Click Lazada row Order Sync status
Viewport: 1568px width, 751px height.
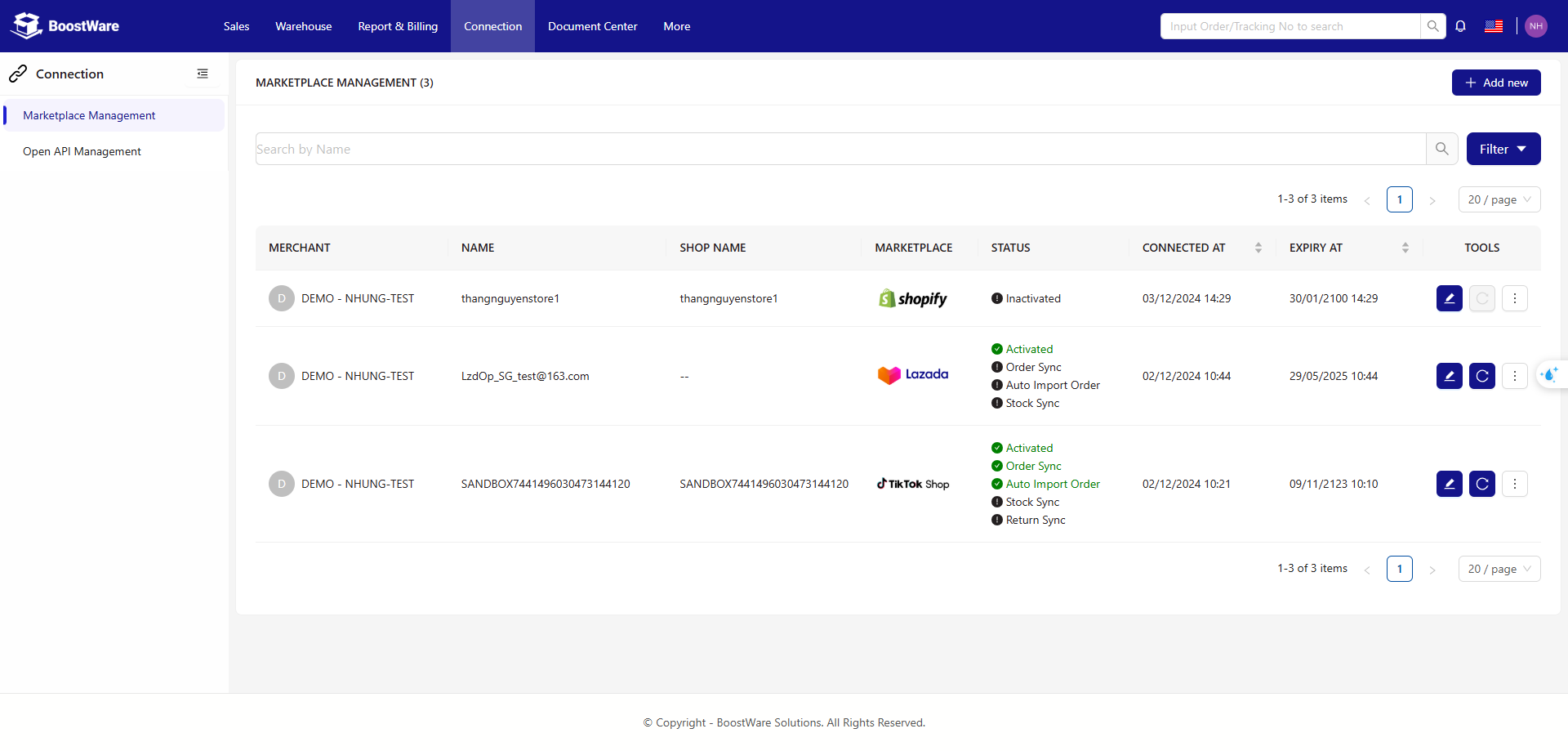(1027, 367)
